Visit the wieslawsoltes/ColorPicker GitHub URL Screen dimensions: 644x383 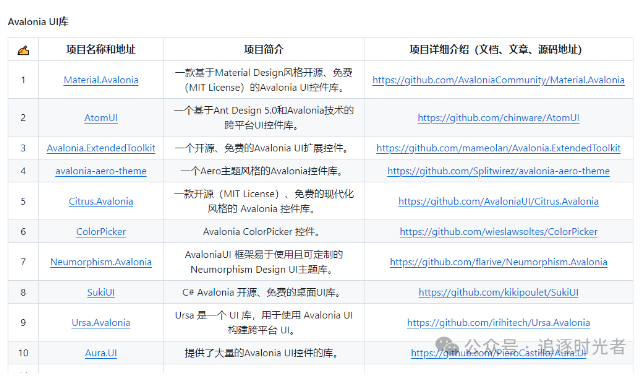click(x=498, y=232)
